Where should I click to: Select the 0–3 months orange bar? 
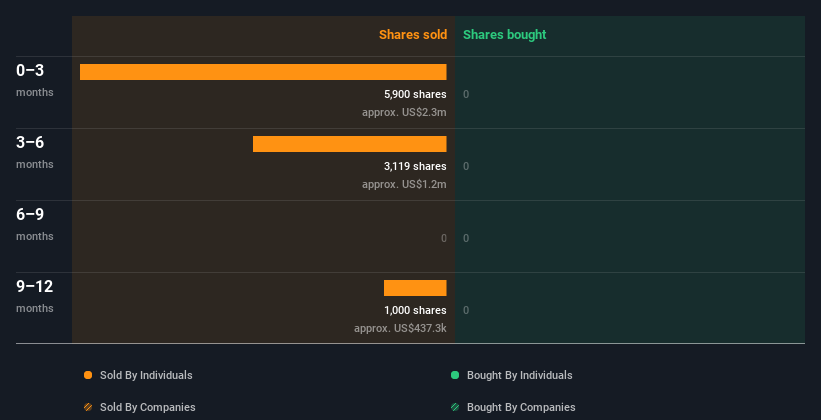click(x=263, y=72)
